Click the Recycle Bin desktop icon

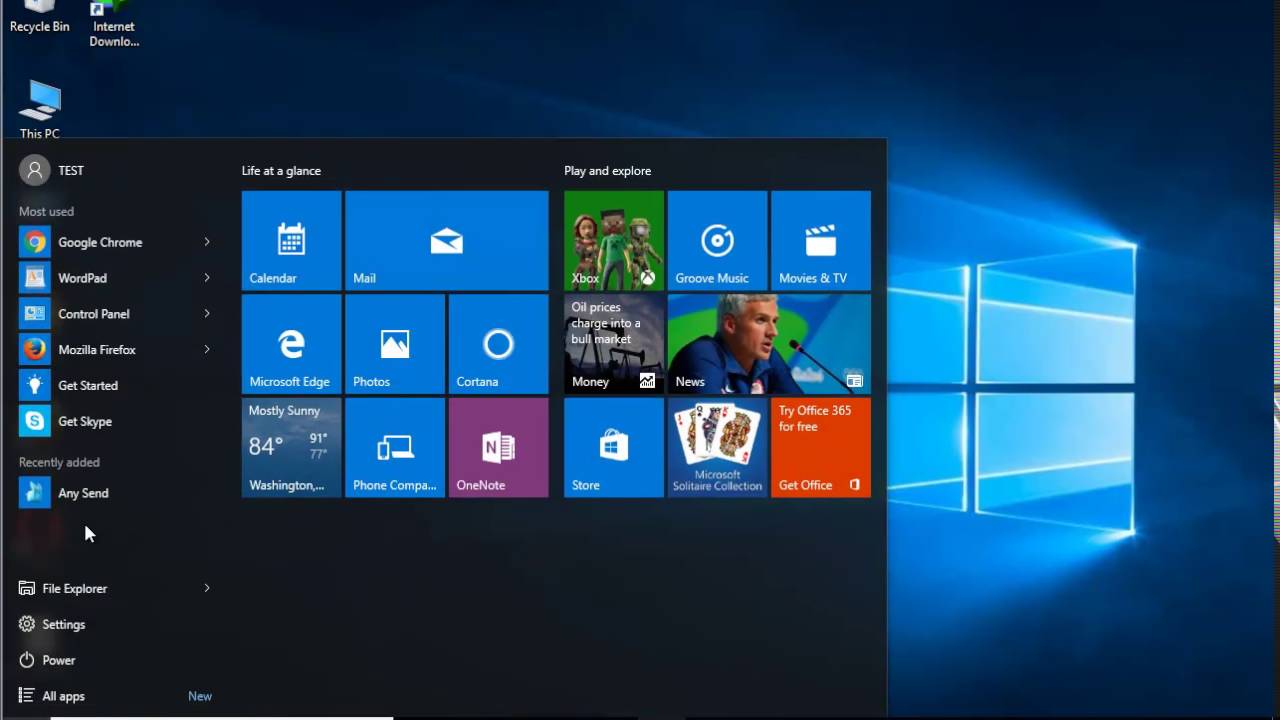coord(40,17)
